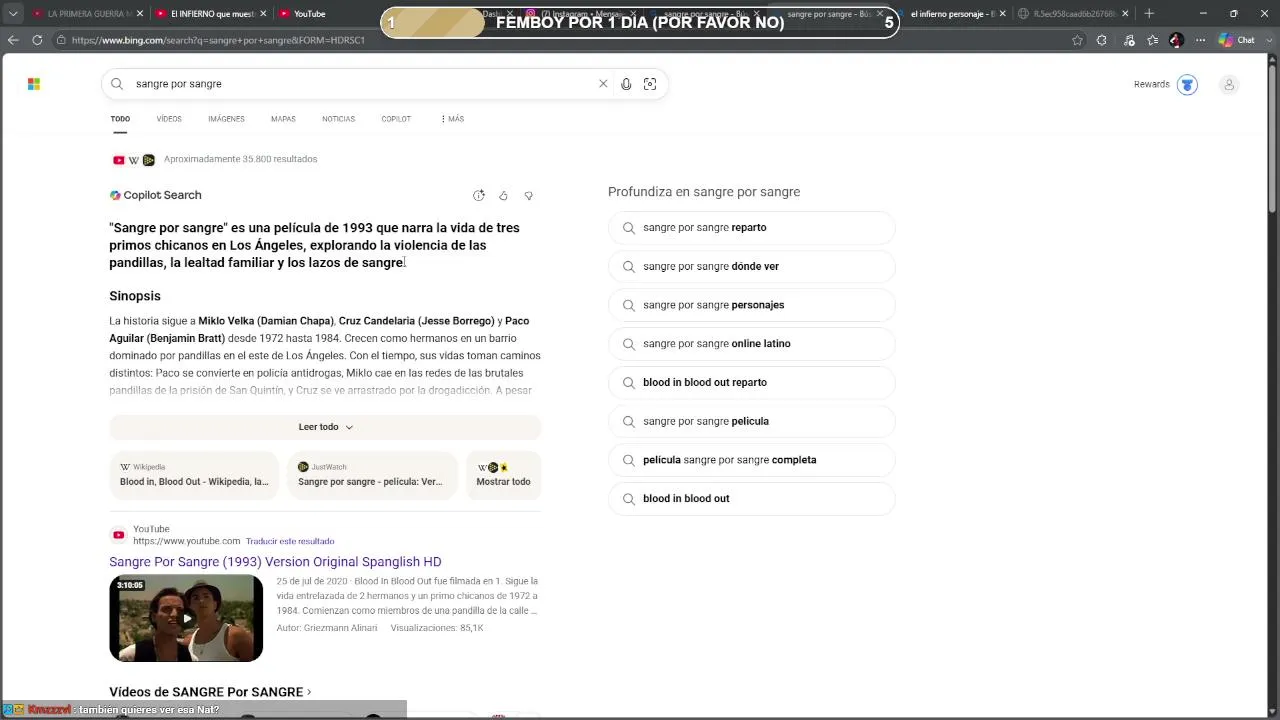Open browser extensions puzzle icon
Screen dimensions: 1280x720
tap(1102, 40)
